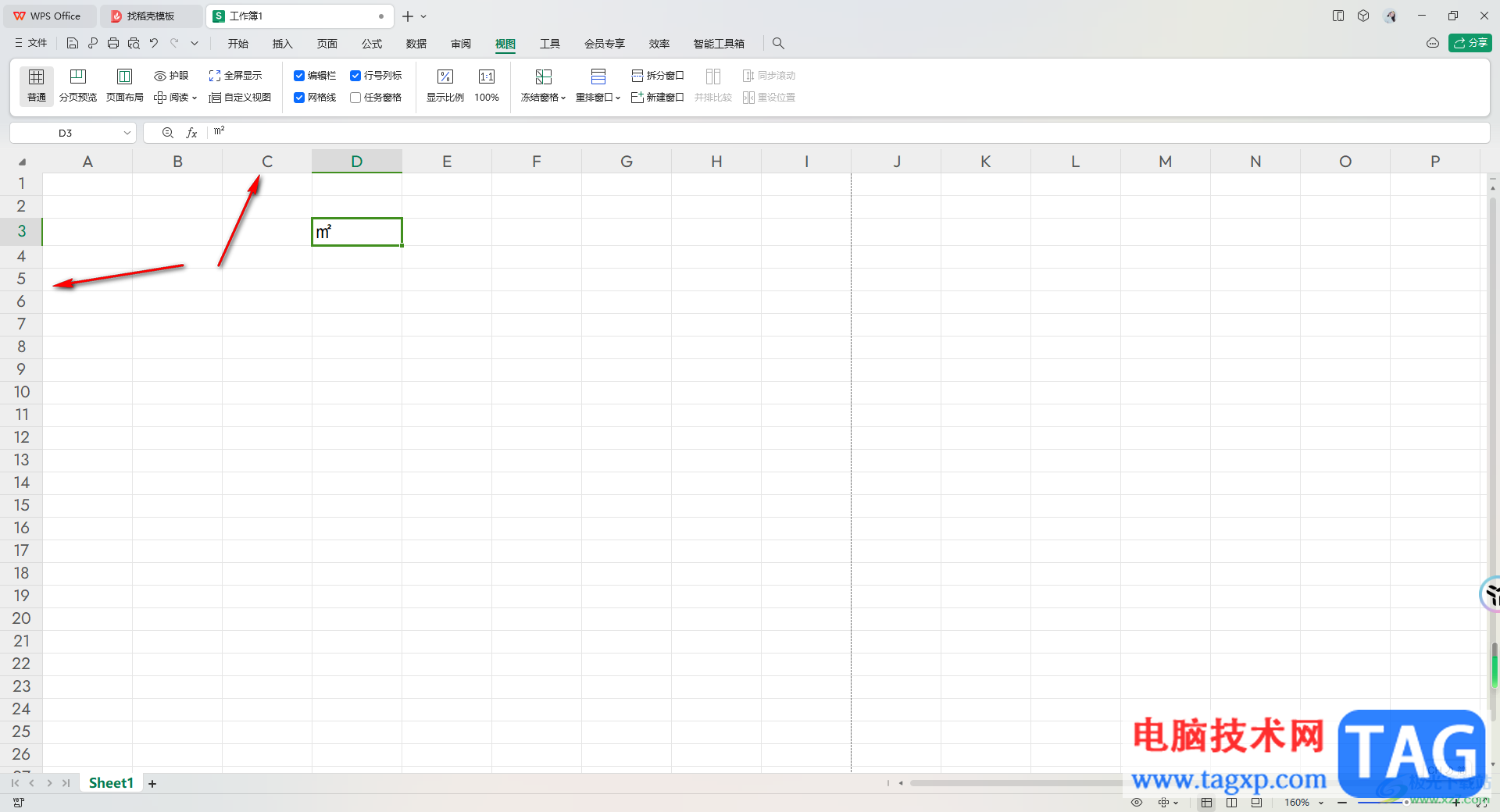This screenshot has width=1500, height=812.
Task: Expand the quick access toolbar customize arrow
Action: (195, 44)
